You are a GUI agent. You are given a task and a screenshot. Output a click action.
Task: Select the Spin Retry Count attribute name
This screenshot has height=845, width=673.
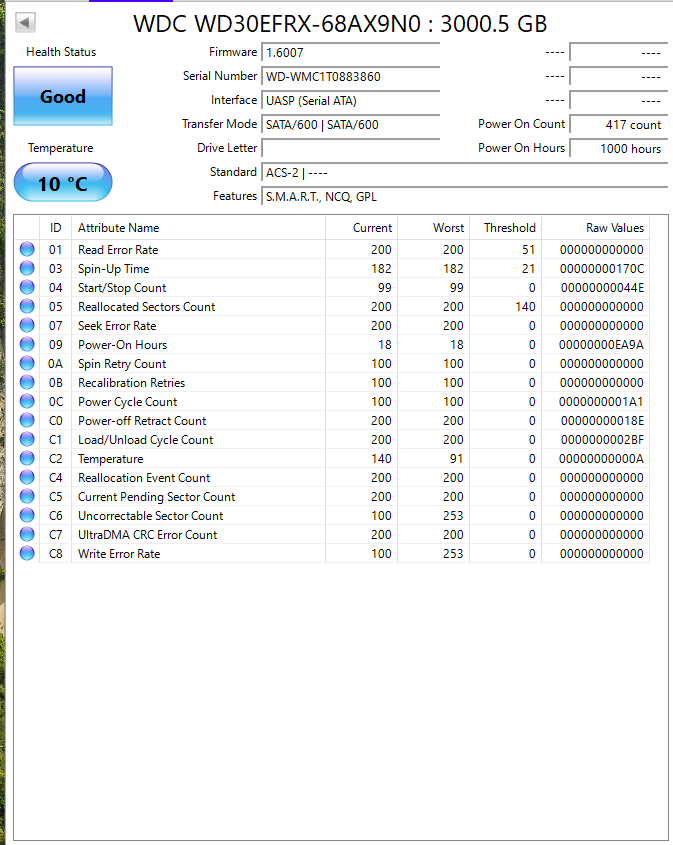(x=122, y=364)
